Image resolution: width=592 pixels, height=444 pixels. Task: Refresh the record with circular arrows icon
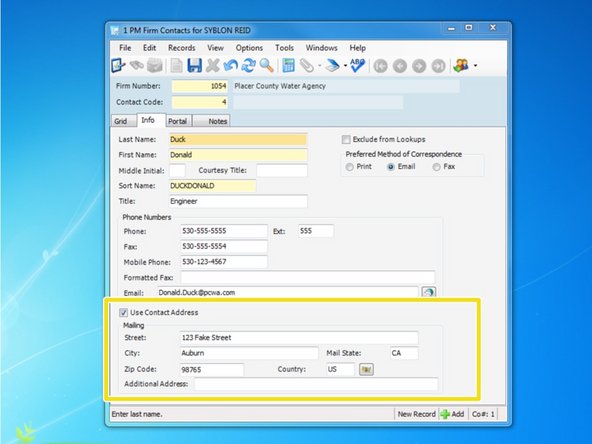[248, 66]
